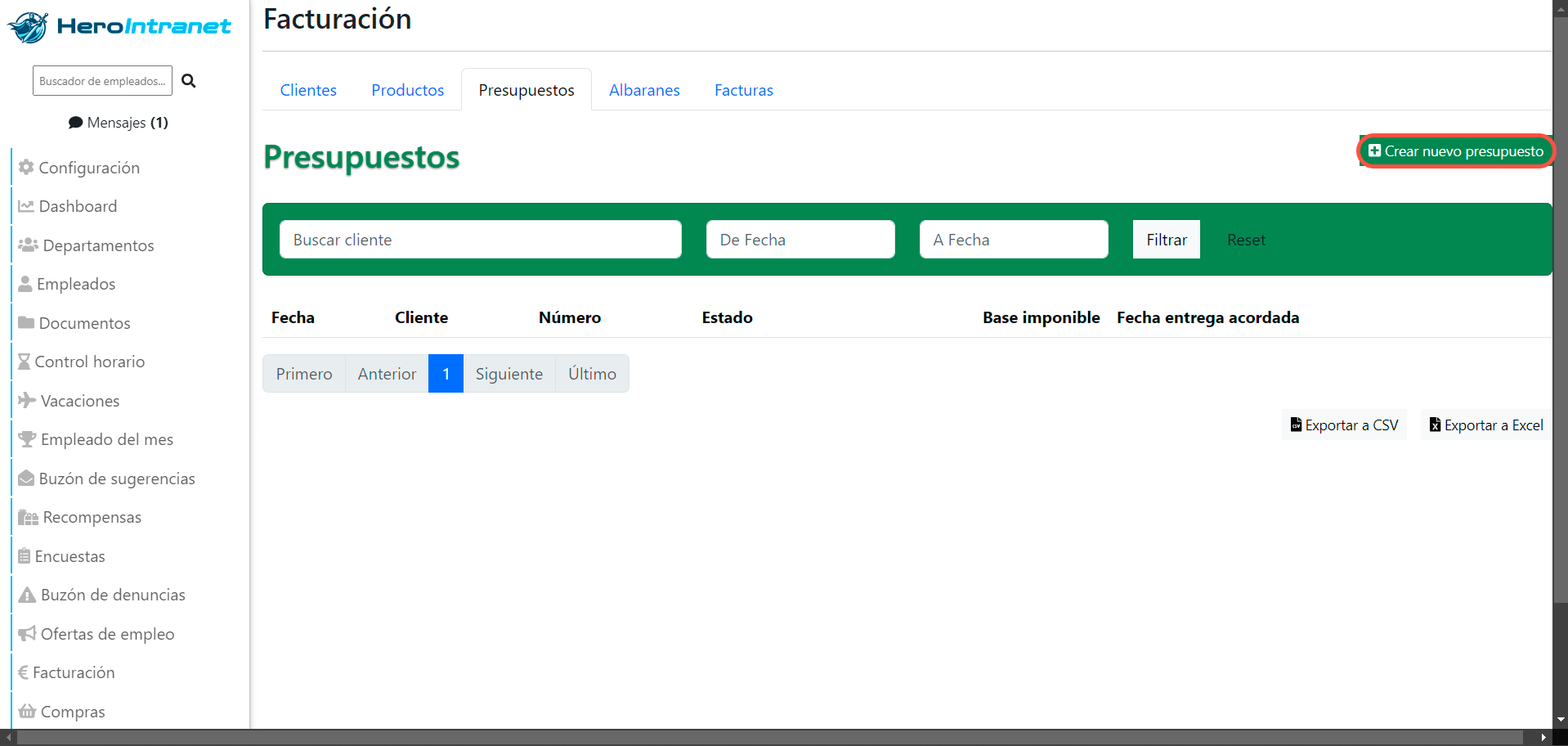Focus the Buscador de empleados field
The width and height of the screenshot is (1568, 746).
point(102,81)
